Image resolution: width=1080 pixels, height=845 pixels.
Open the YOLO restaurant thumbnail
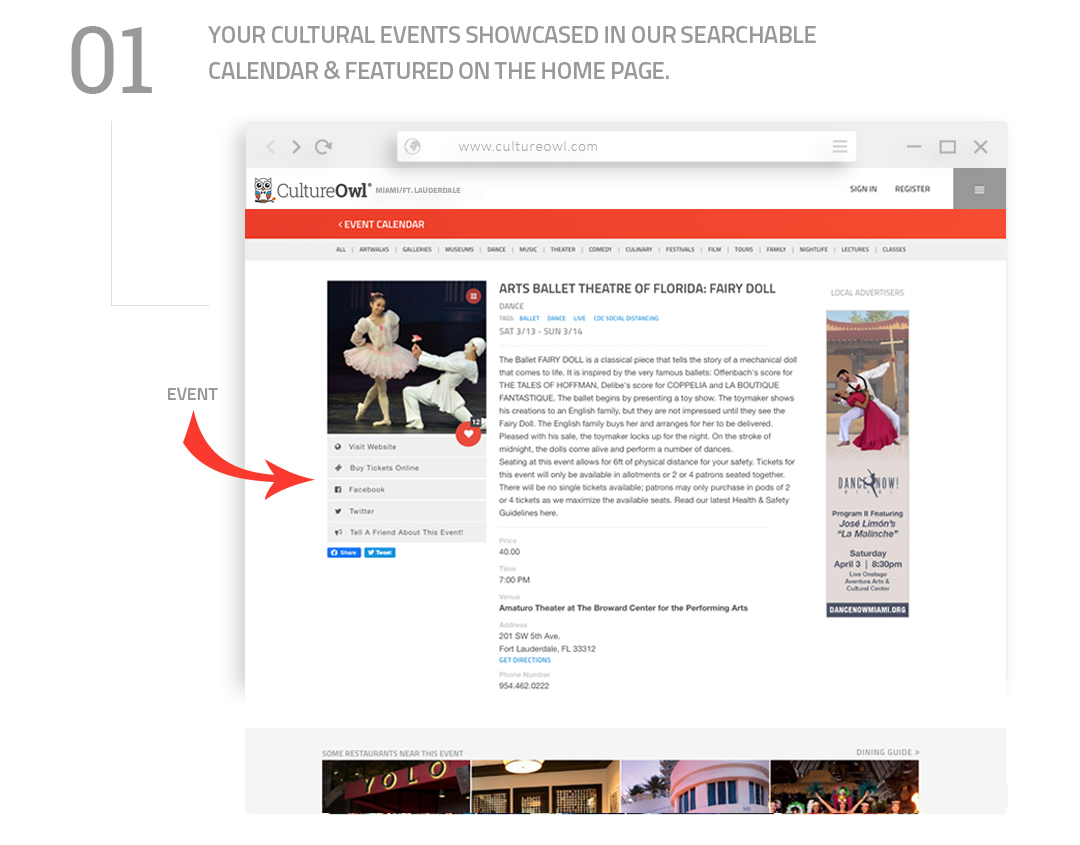click(396, 786)
